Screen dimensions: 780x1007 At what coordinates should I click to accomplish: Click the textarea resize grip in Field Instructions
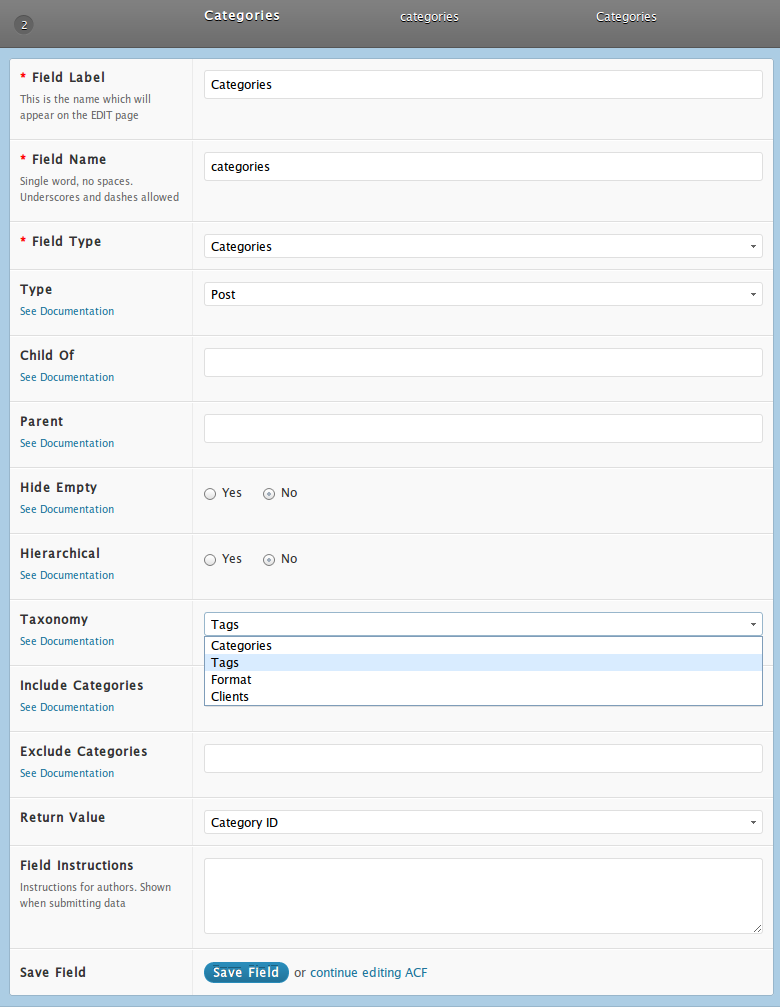pos(758,928)
